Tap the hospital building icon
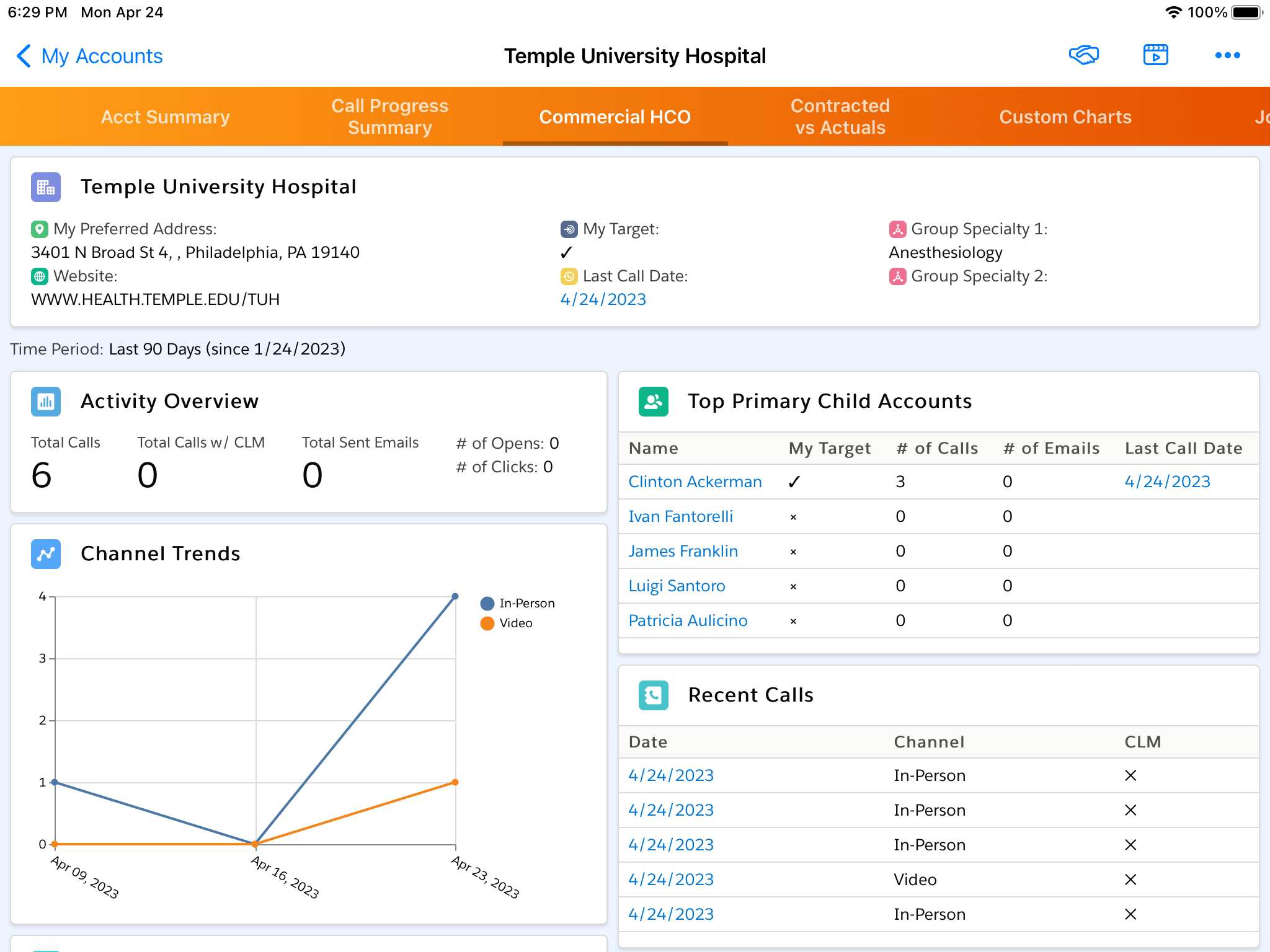Image resolution: width=1270 pixels, height=952 pixels. 46,187
